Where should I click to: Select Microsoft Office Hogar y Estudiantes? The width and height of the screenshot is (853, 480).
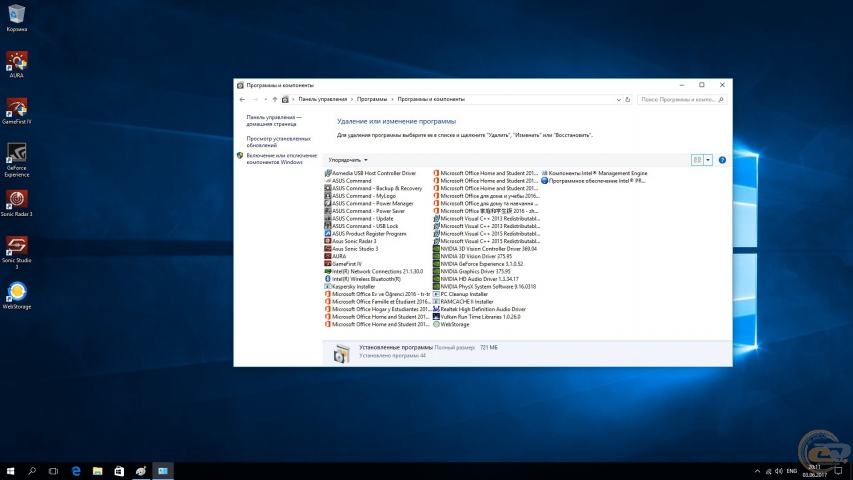(x=377, y=309)
